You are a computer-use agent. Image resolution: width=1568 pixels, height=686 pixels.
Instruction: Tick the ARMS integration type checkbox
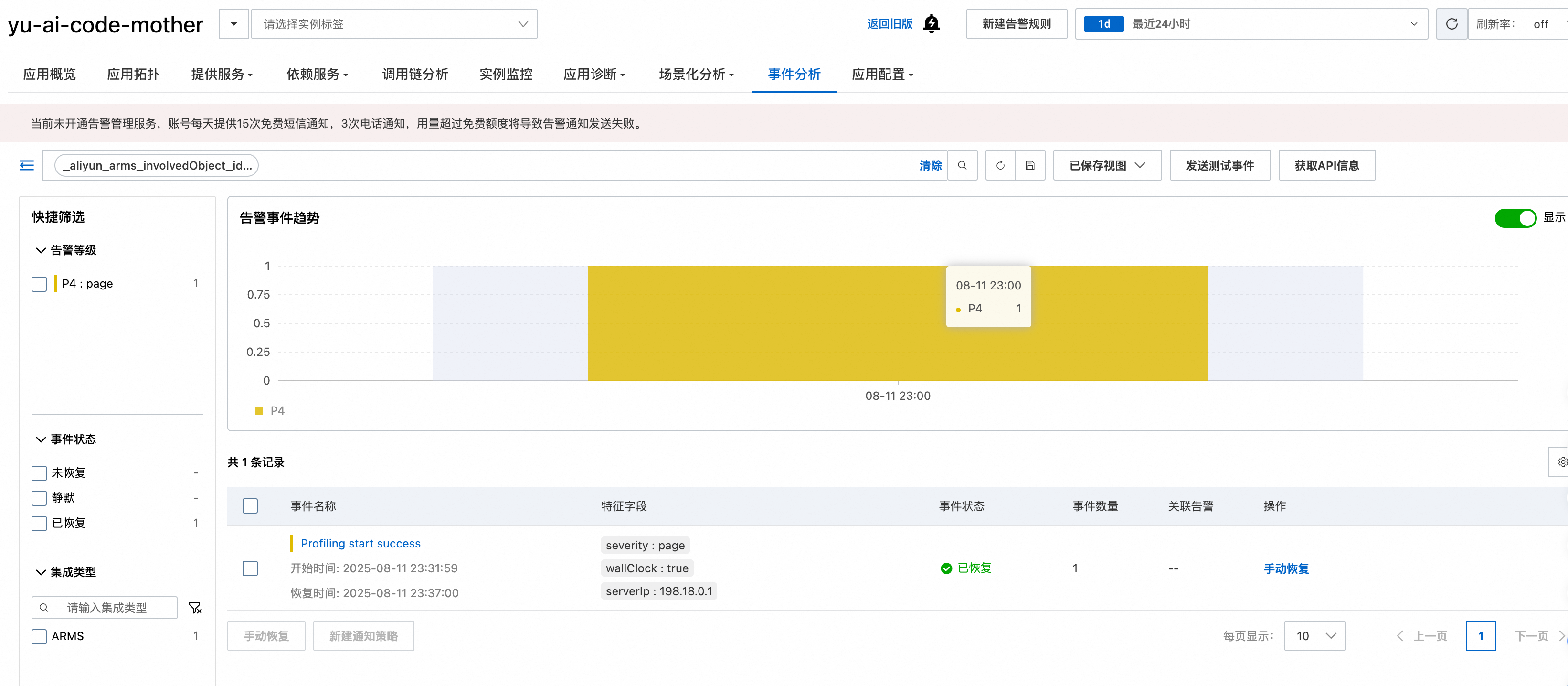click(39, 637)
